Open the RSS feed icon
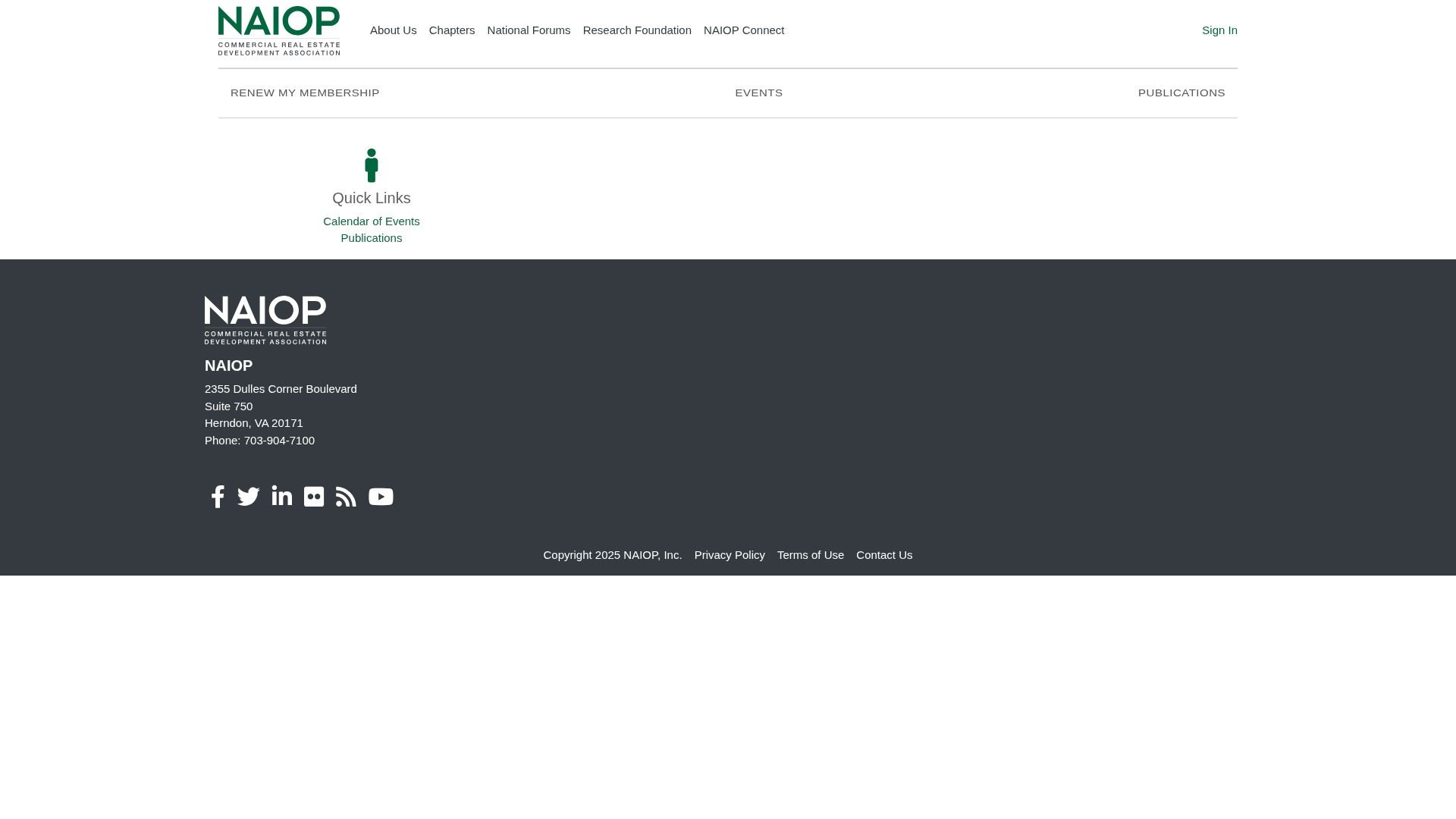The height and width of the screenshot is (819, 1456). [x=346, y=497]
